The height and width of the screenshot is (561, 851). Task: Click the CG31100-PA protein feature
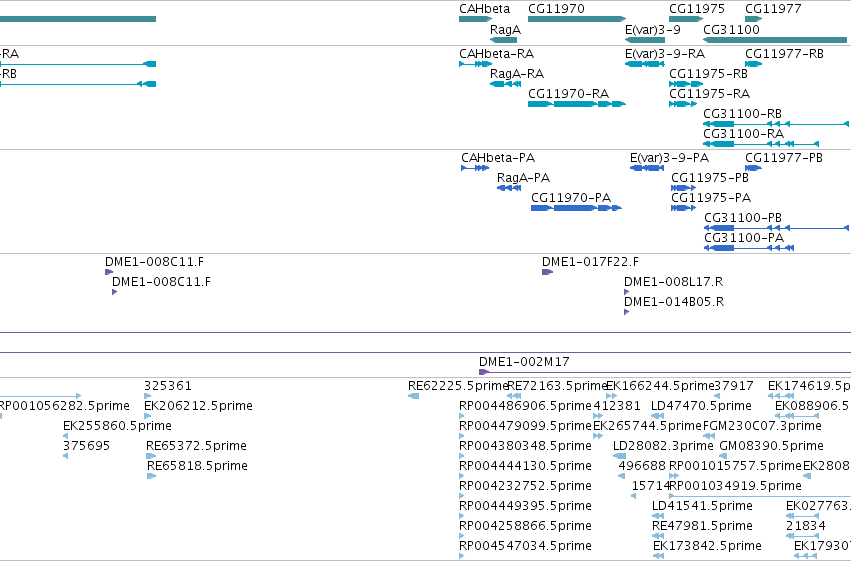[x=749, y=248]
